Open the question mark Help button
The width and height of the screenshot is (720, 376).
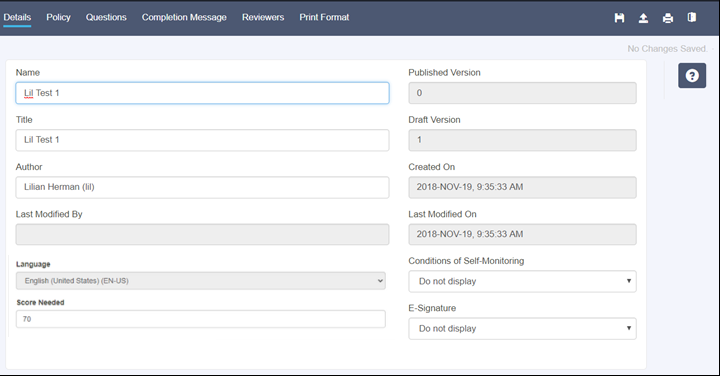click(692, 76)
